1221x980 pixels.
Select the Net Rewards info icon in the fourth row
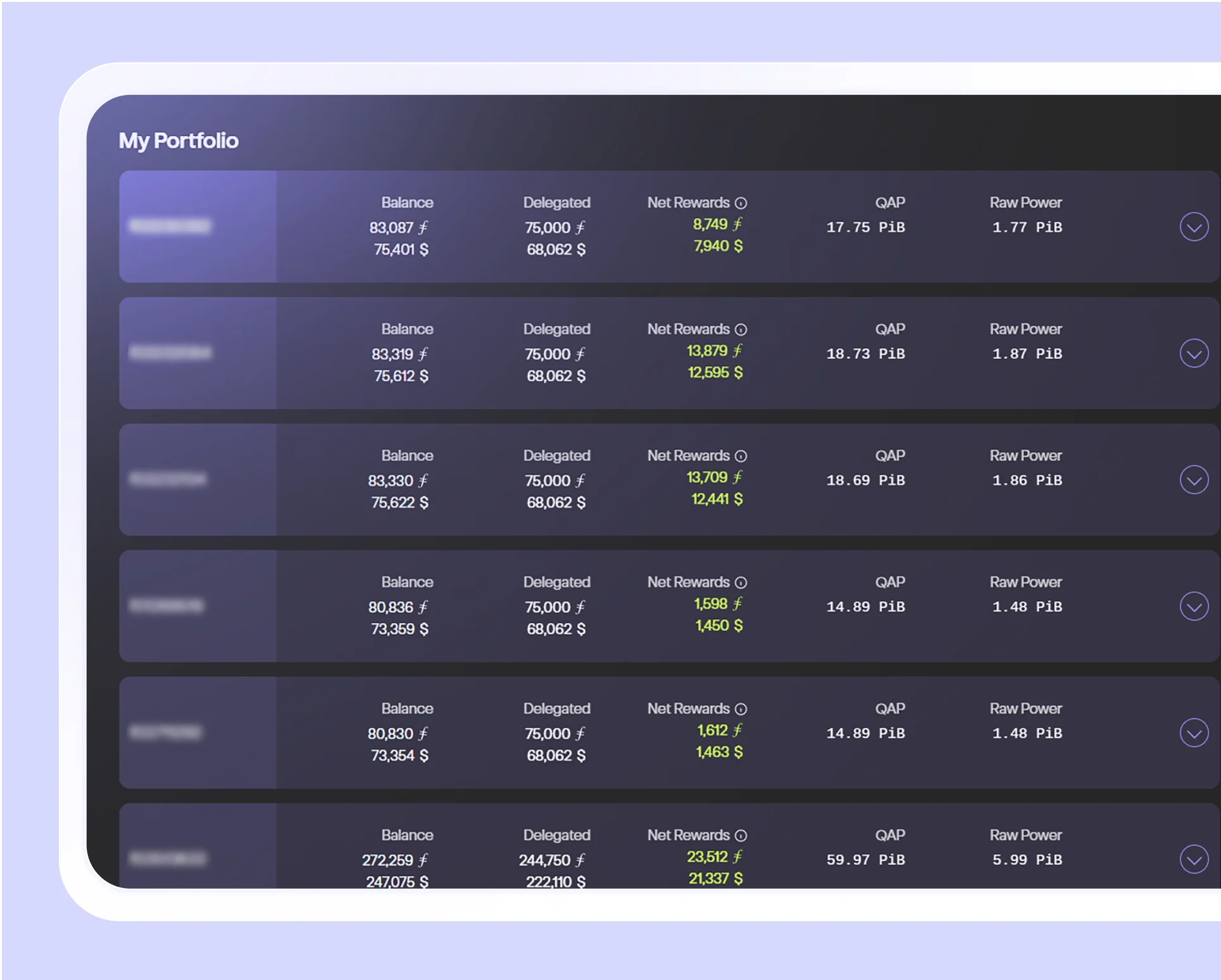tap(741, 582)
